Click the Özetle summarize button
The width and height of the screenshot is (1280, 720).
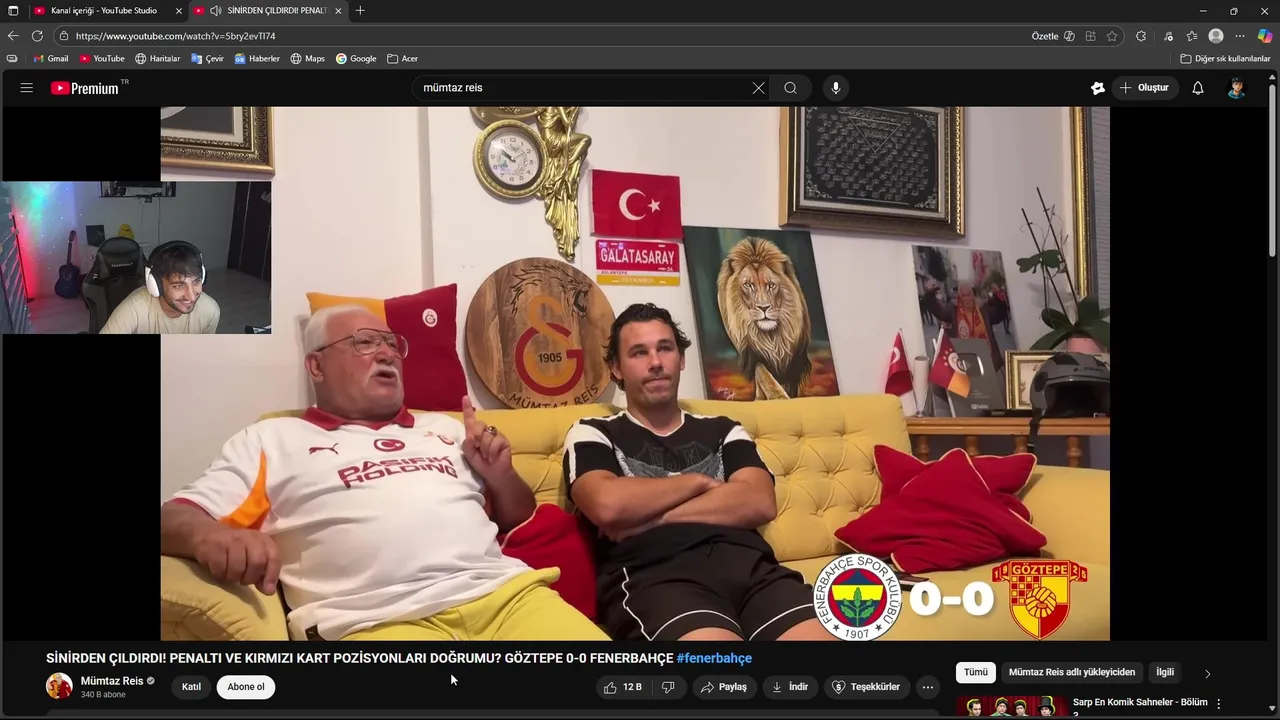click(x=1053, y=36)
